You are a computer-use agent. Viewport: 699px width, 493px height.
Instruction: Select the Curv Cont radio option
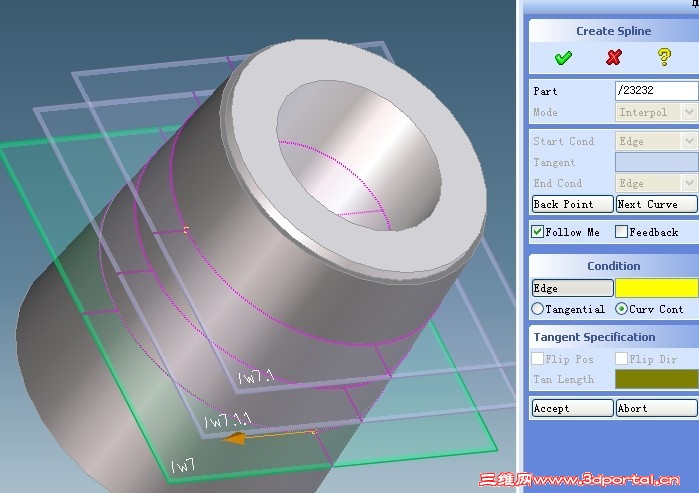point(621,308)
